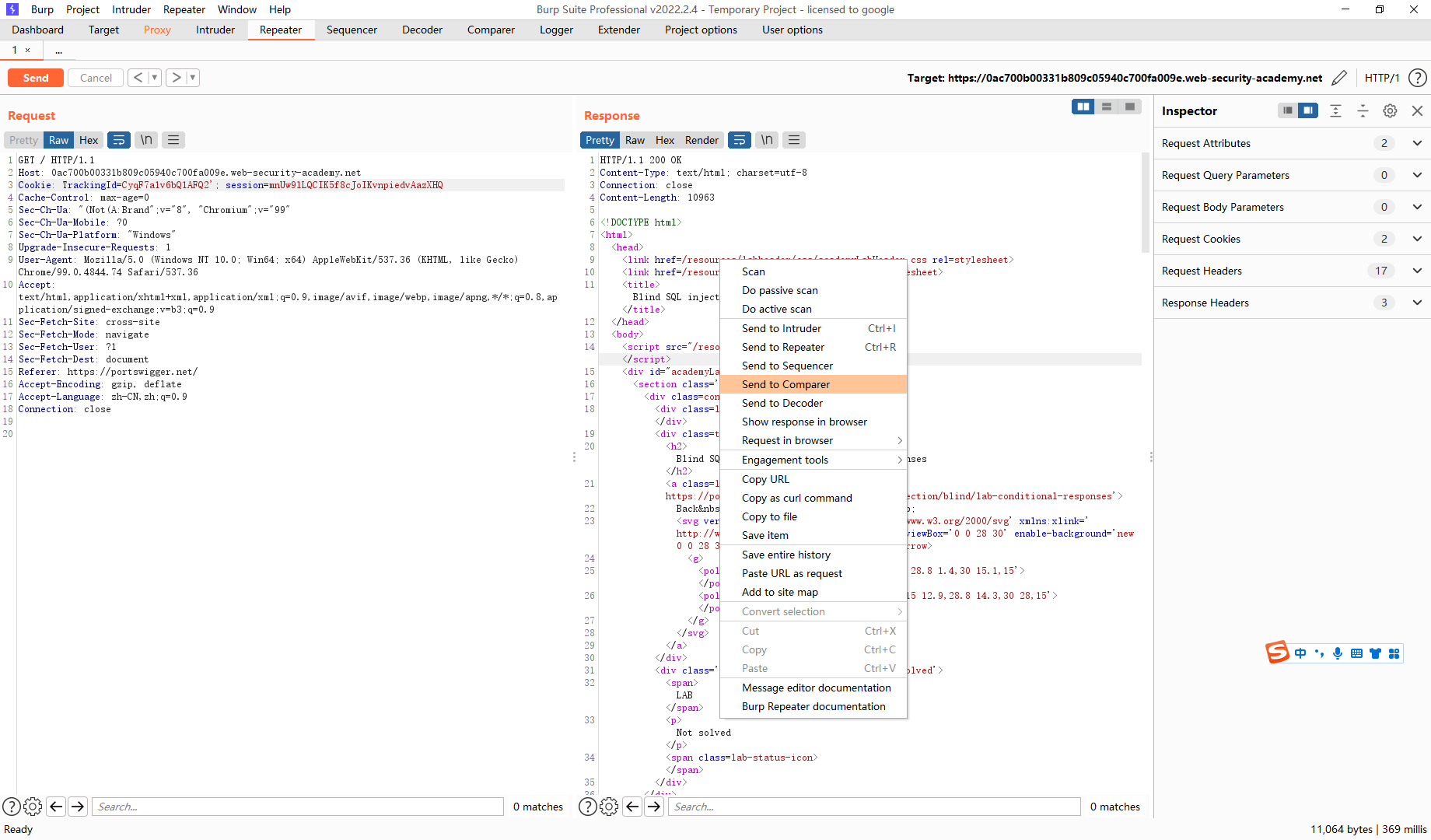This screenshot has height=840, width=1431.
Task: Open Response search help icon
Action: [x=588, y=807]
